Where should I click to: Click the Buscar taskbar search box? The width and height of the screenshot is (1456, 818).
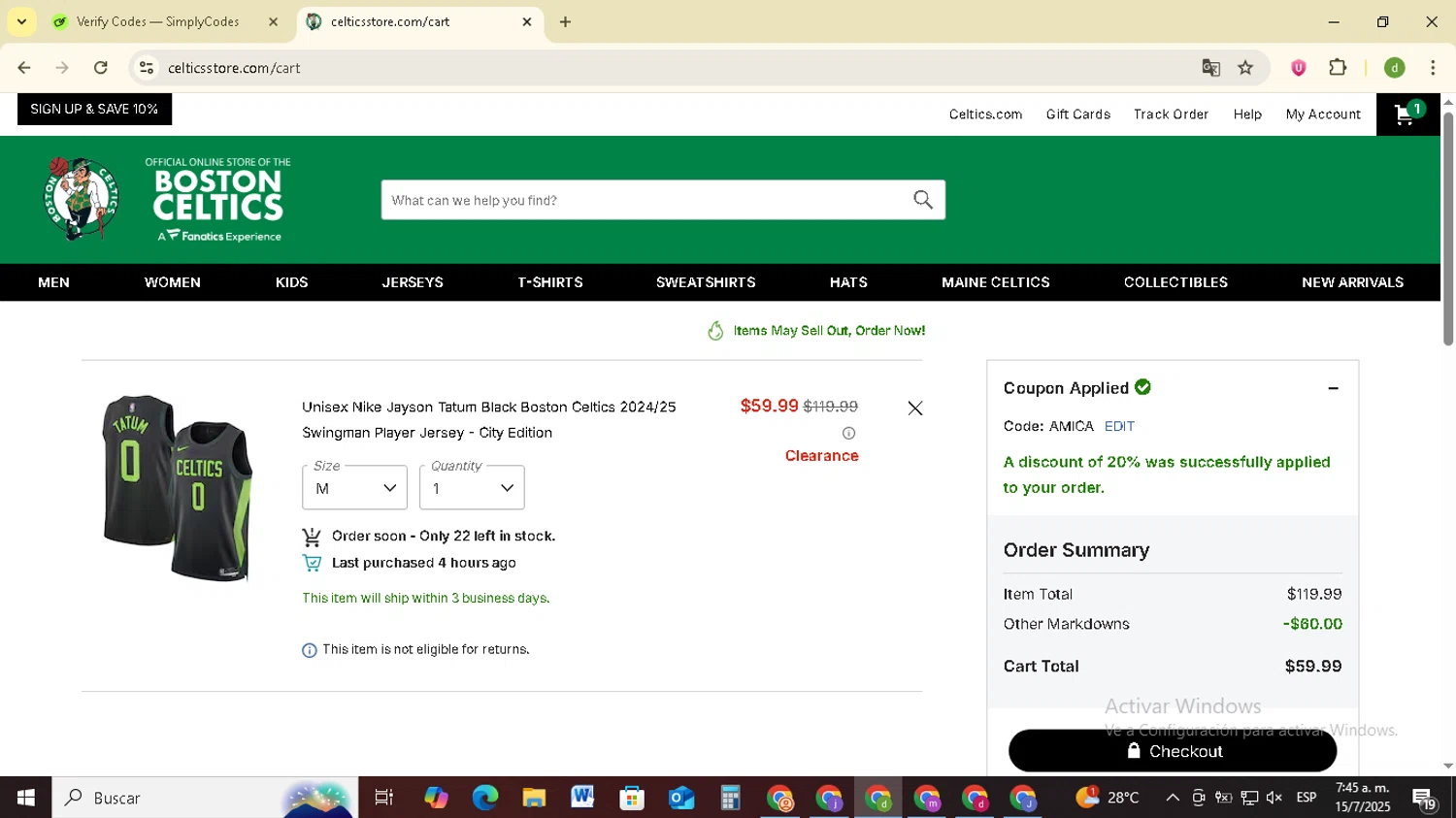pyautogui.click(x=205, y=798)
